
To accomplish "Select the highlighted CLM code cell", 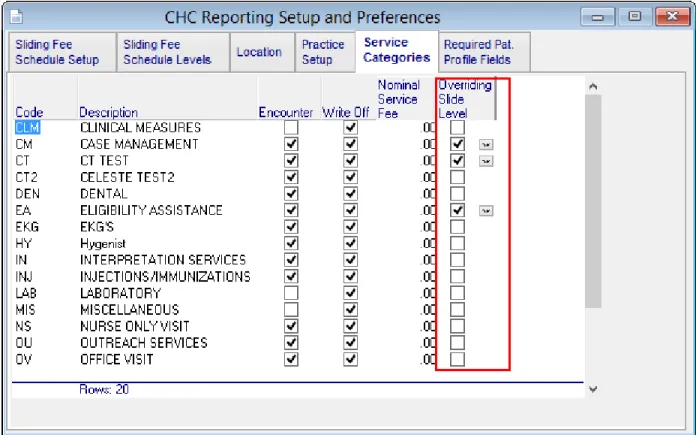I will tap(28, 128).
